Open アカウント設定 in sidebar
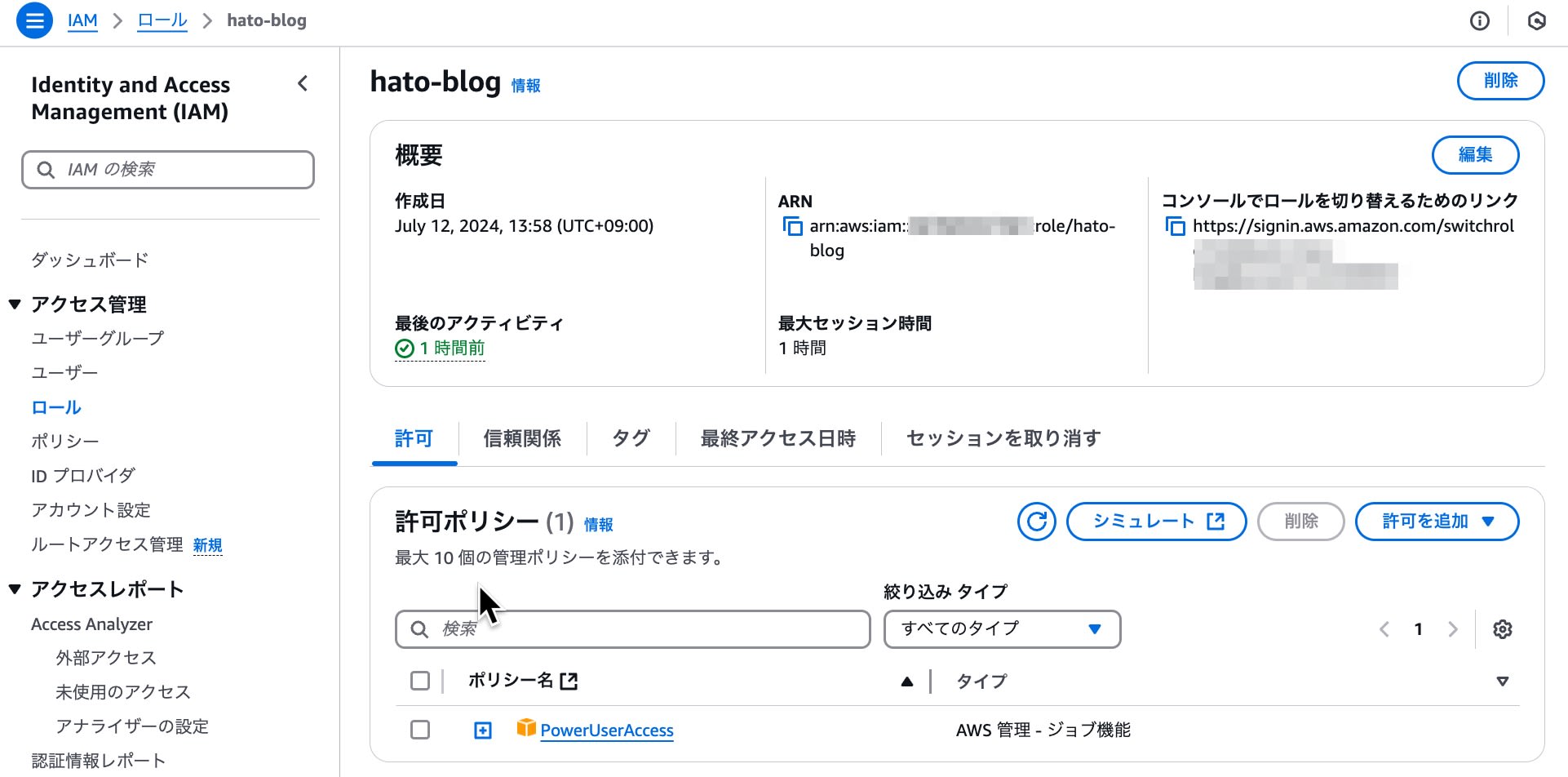The height and width of the screenshot is (777, 1568). (x=91, y=510)
